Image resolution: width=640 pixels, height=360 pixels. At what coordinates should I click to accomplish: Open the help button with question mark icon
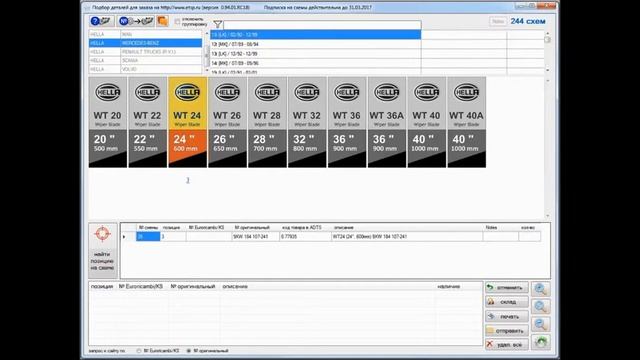click(x=101, y=21)
